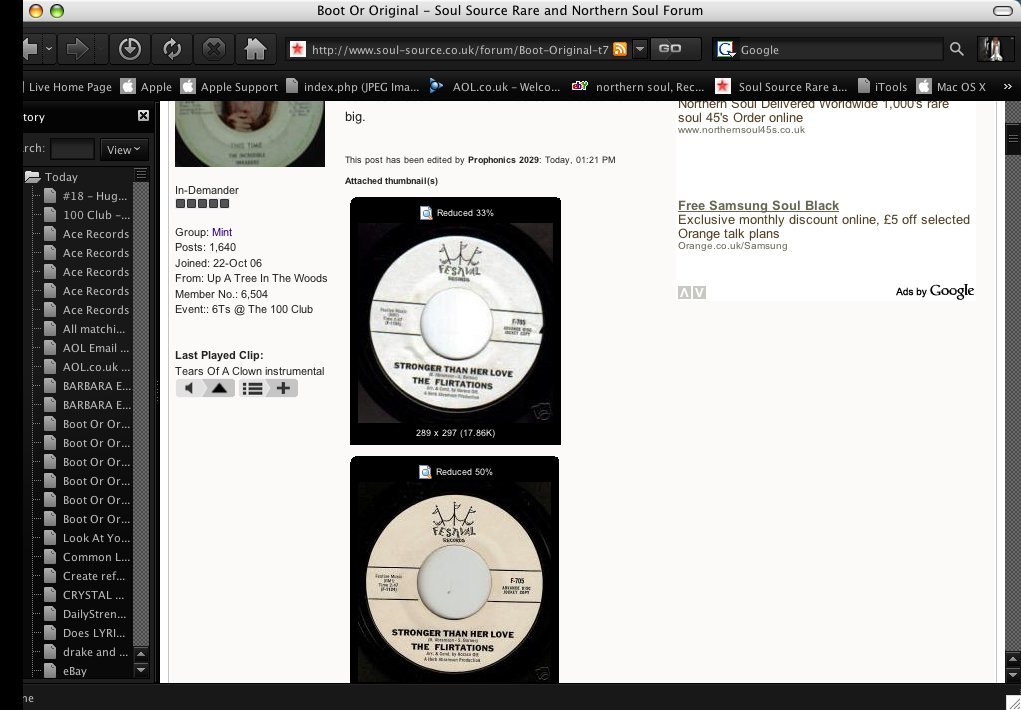
Task: Open history item AOL.co.uk ...
Action: (87, 367)
